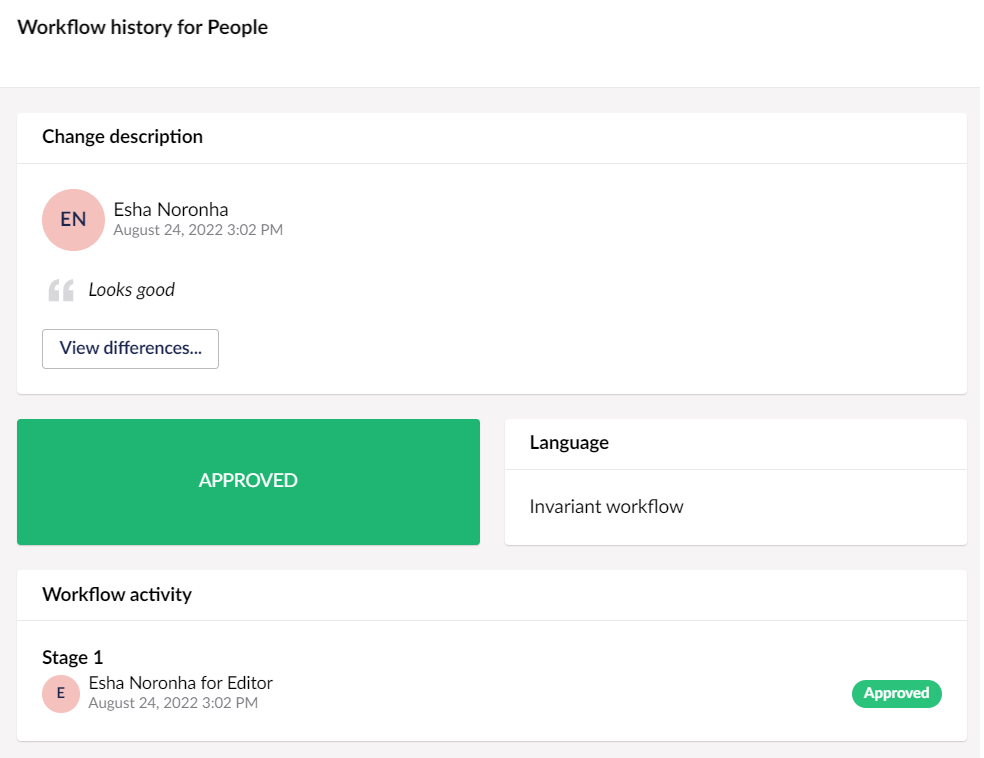This screenshot has height=758, width=984.
Task: Click the word People in the title
Action: pyautogui.click(x=237, y=27)
